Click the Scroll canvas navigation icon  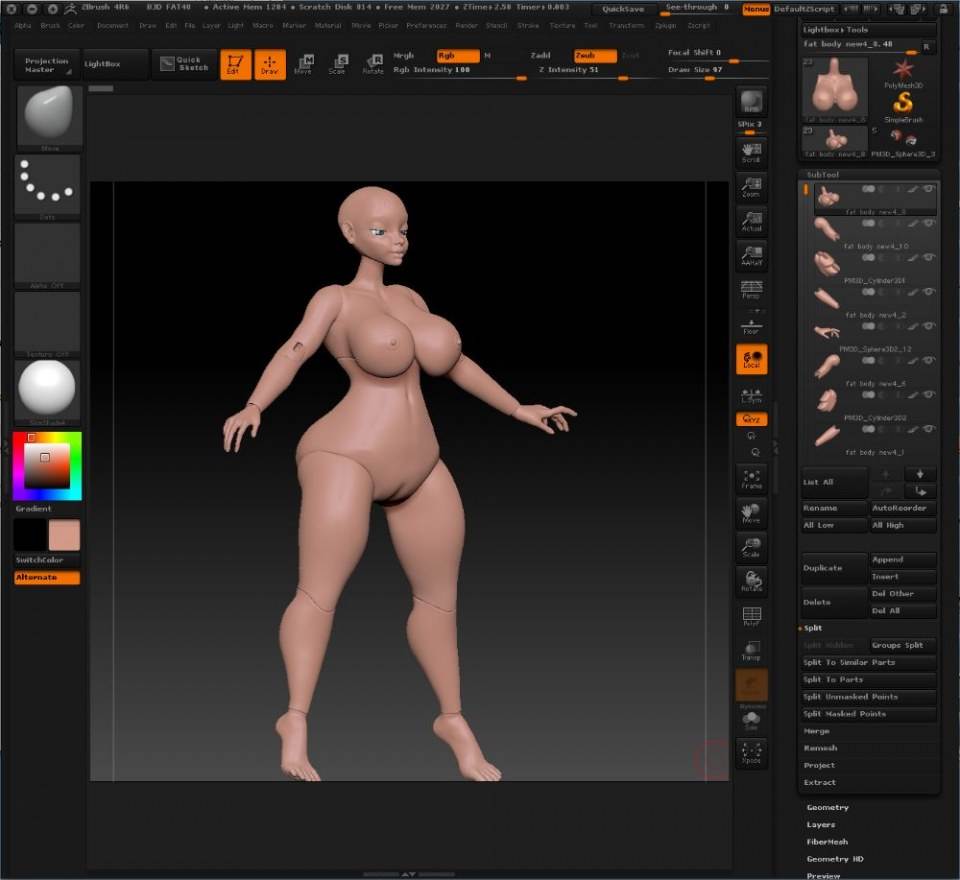[x=751, y=153]
